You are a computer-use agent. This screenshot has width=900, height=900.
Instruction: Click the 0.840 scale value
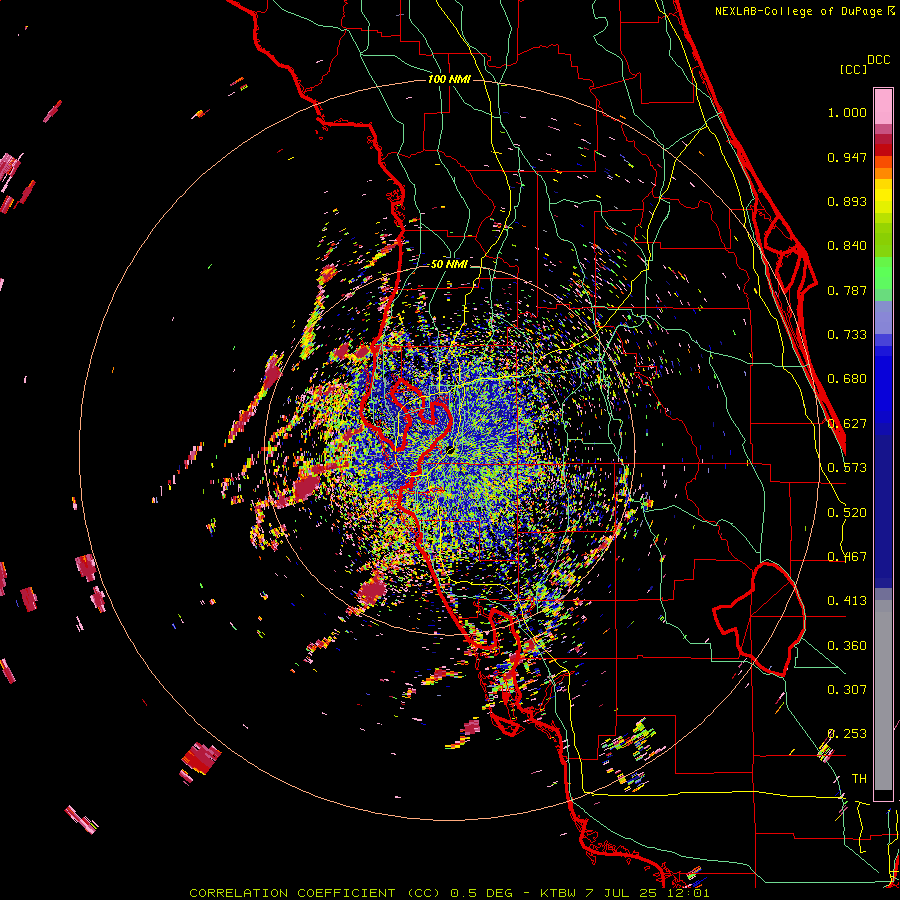coord(847,246)
